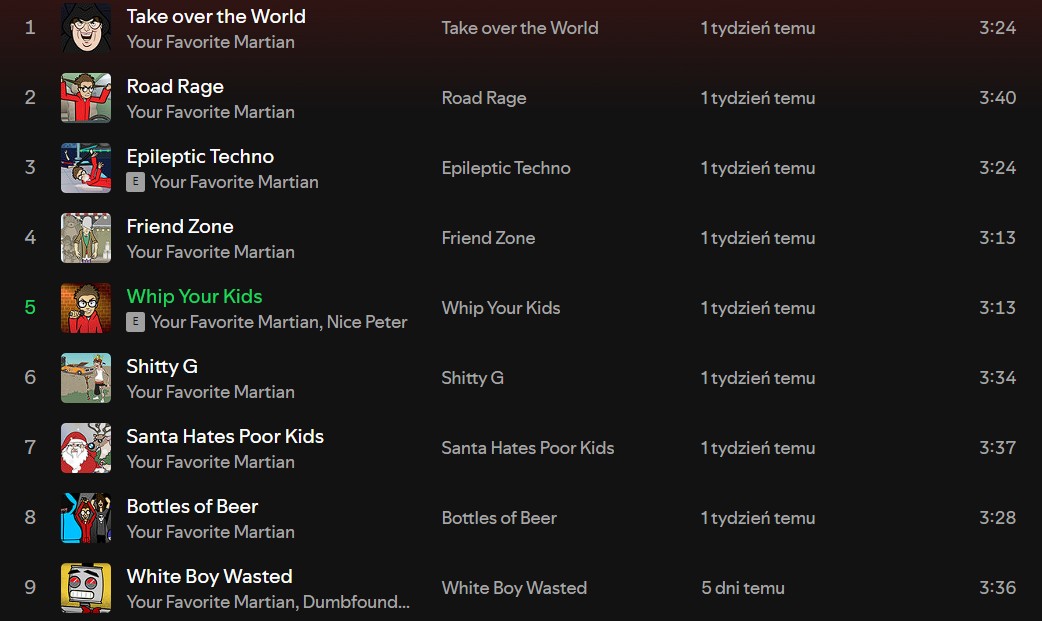Click the explicit badge on Whip Your Kids
1042x621 pixels.
(135, 322)
